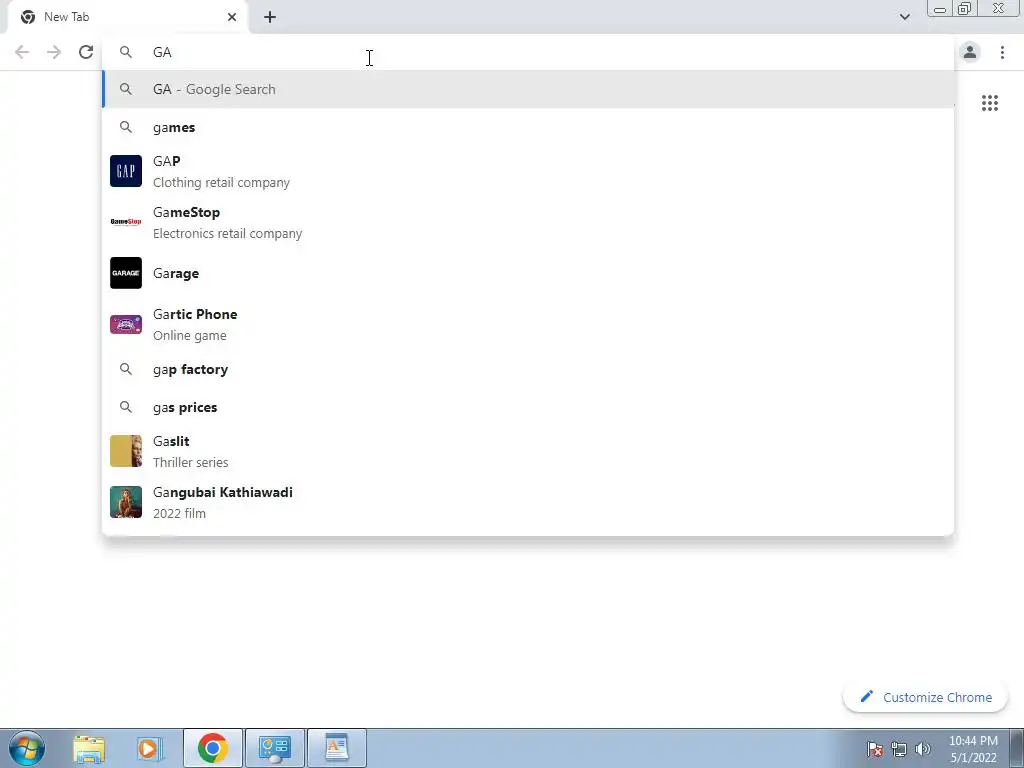
Task: Click the volume speaker tray icon
Action: click(x=923, y=749)
